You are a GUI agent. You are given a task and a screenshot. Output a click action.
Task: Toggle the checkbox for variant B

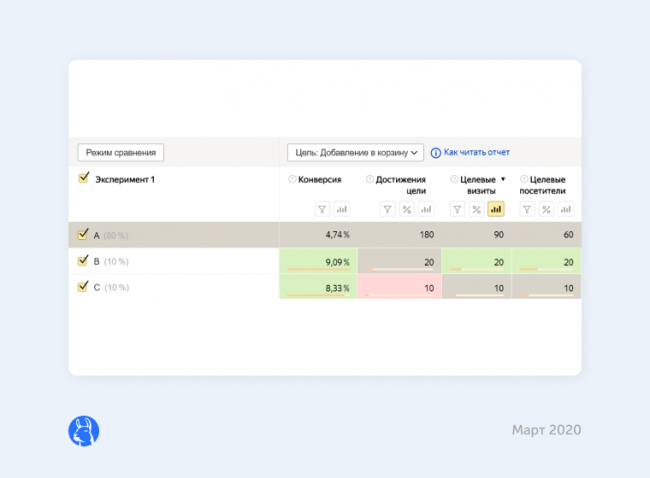tap(84, 261)
